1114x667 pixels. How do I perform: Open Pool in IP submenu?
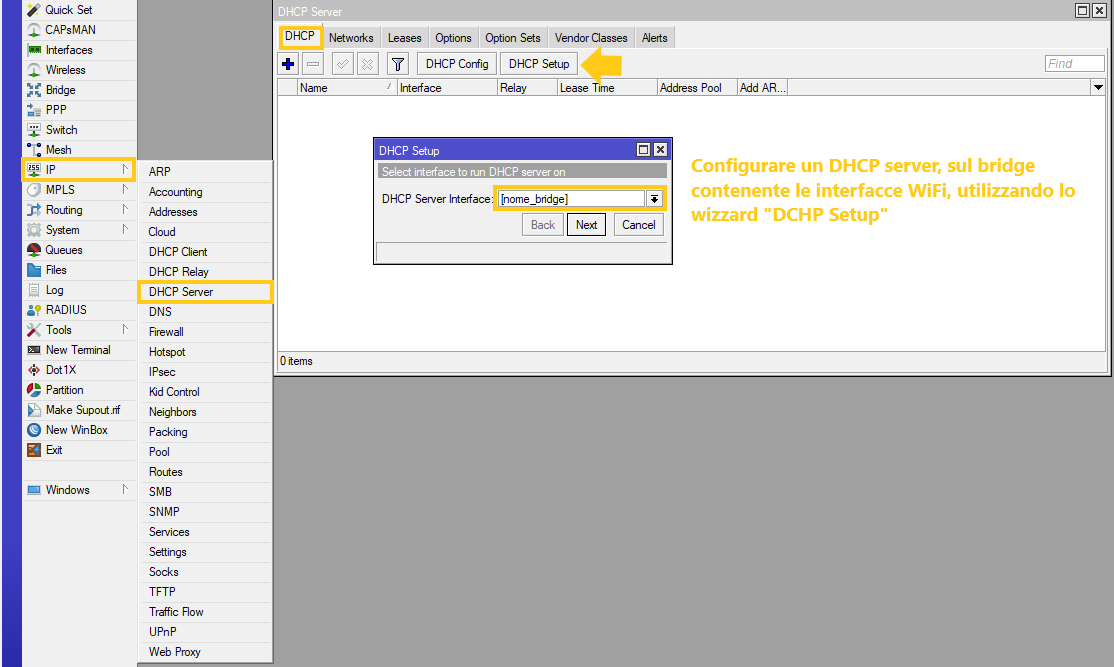click(205, 452)
